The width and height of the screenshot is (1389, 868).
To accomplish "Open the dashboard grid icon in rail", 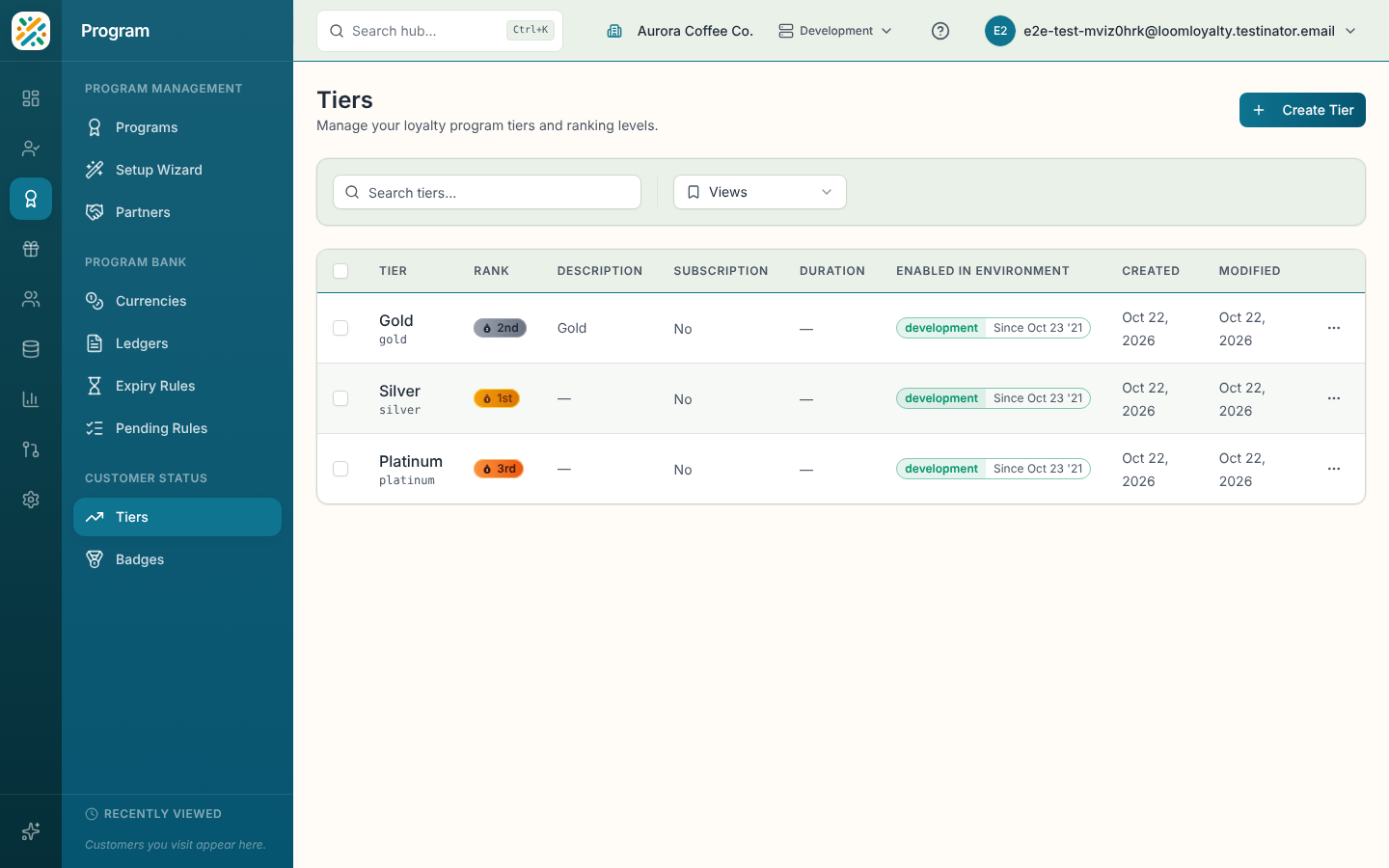I will click(31, 98).
